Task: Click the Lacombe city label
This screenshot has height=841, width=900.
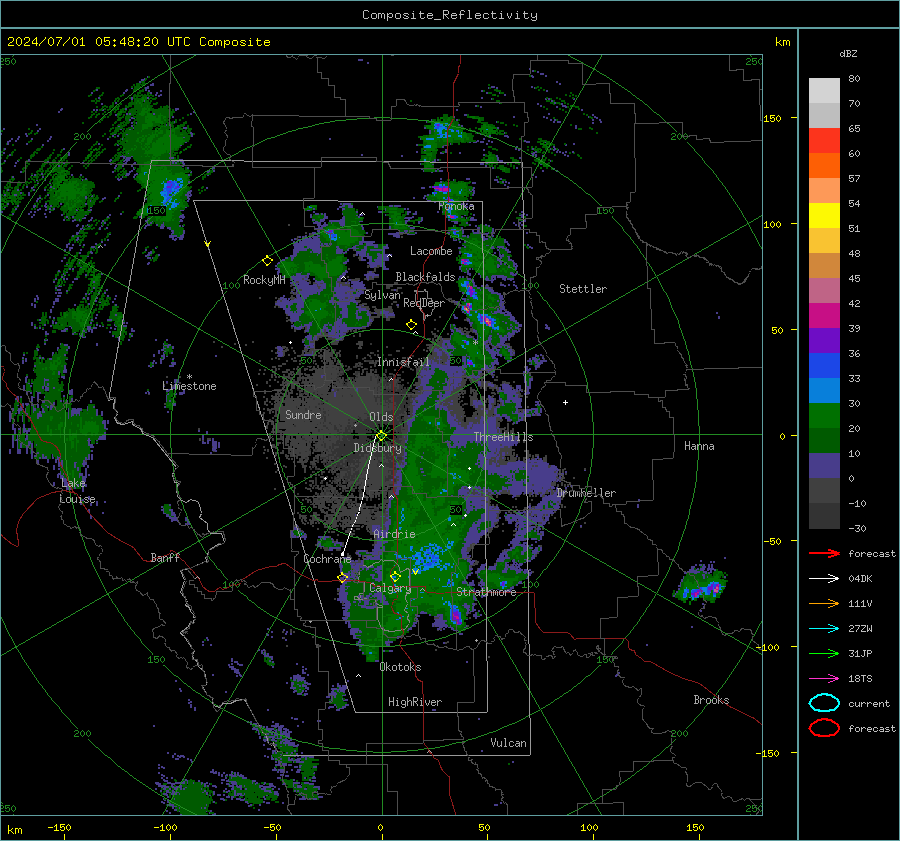Action: 431,251
